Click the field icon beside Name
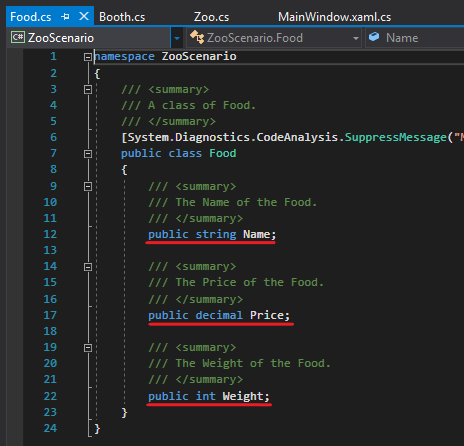Viewport: 464px width, 446px height. pyautogui.click(x=374, y=36)
